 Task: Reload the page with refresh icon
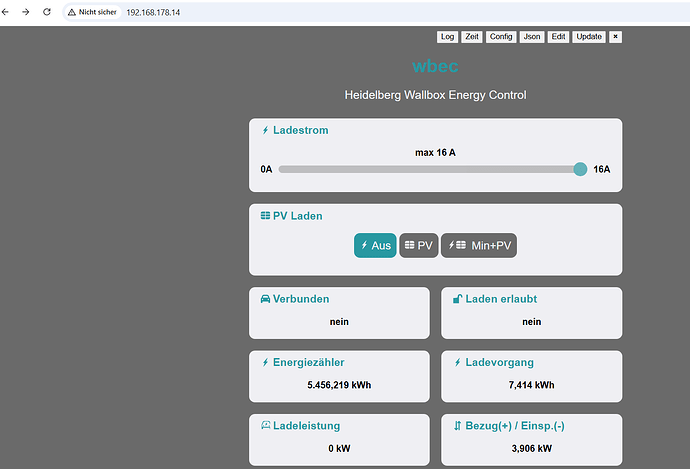click(x=47, y=12)
